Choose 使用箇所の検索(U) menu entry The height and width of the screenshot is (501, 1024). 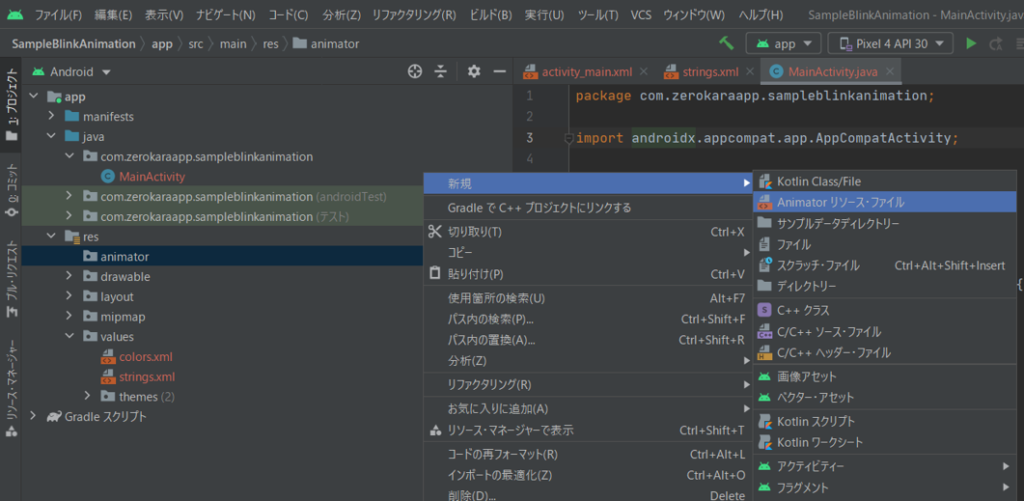(x=588, y=299)
